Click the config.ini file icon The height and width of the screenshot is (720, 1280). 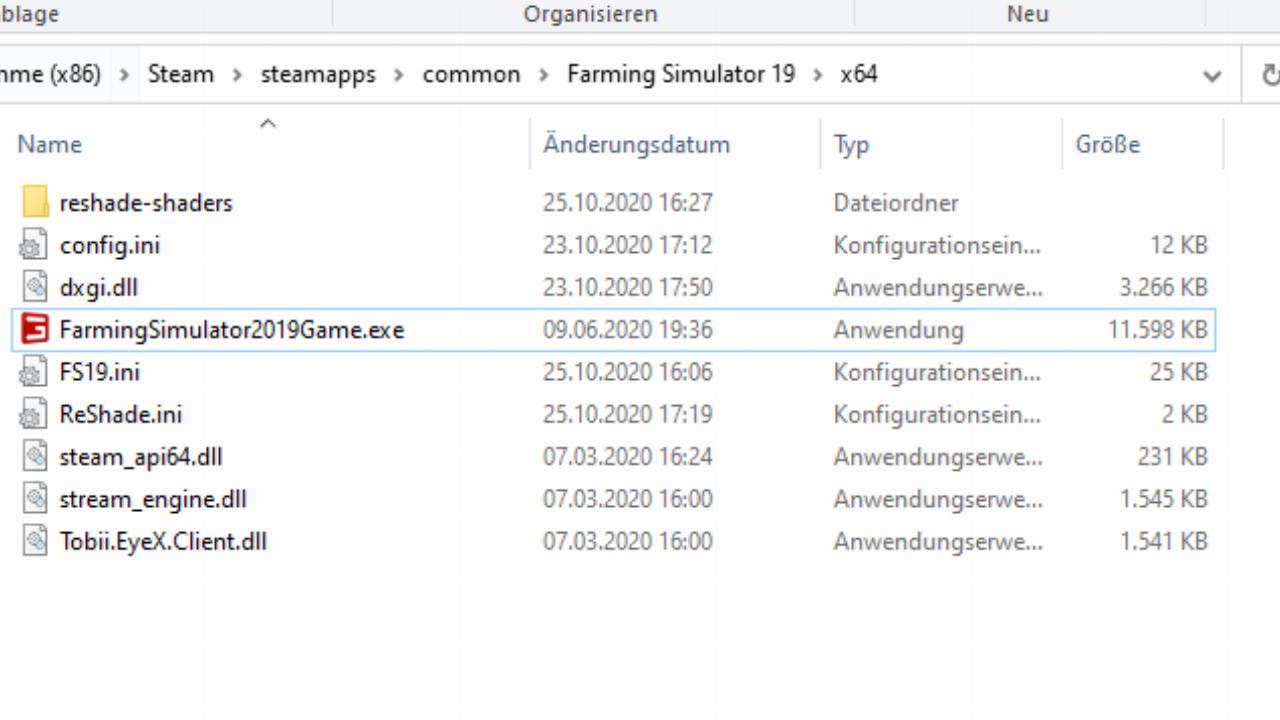(35, 245)
